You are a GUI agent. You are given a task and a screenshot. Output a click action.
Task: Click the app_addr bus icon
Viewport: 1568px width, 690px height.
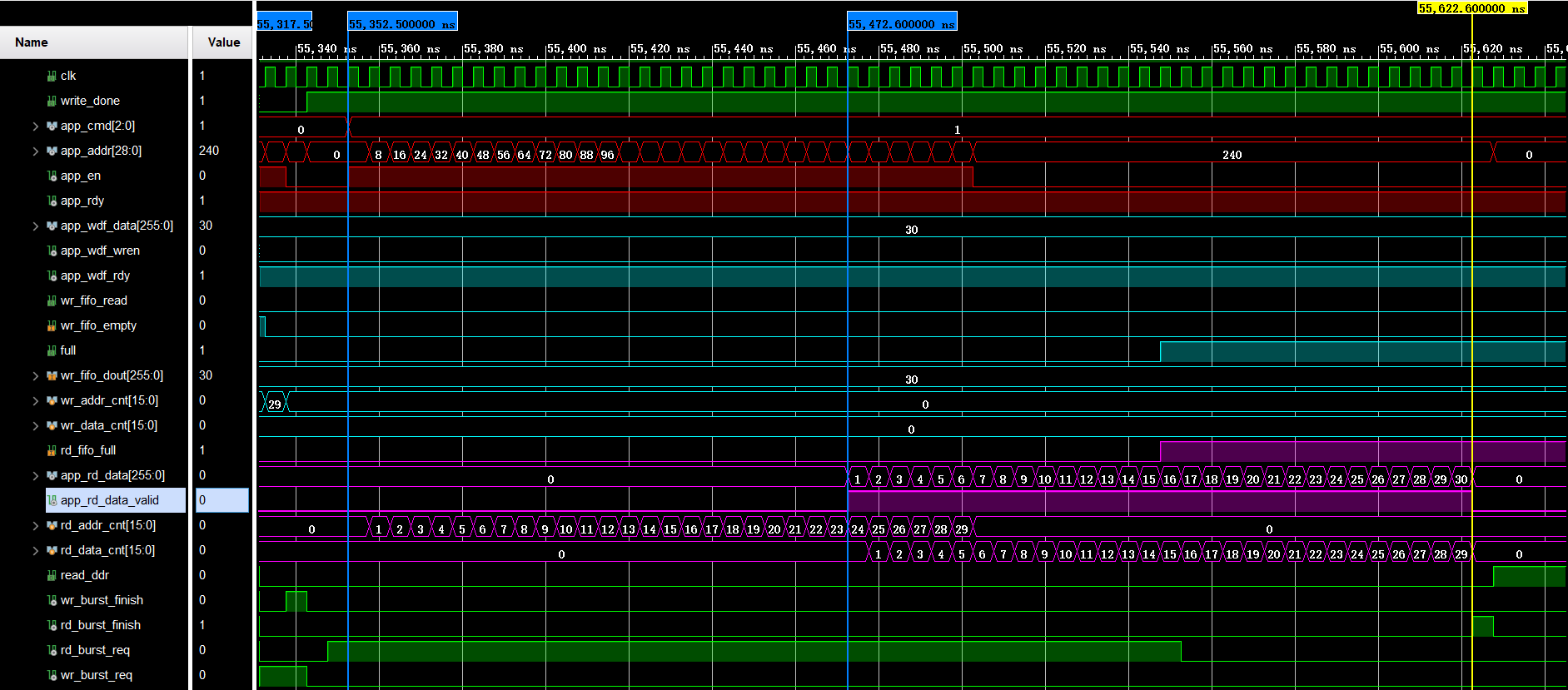click(52, 151)
